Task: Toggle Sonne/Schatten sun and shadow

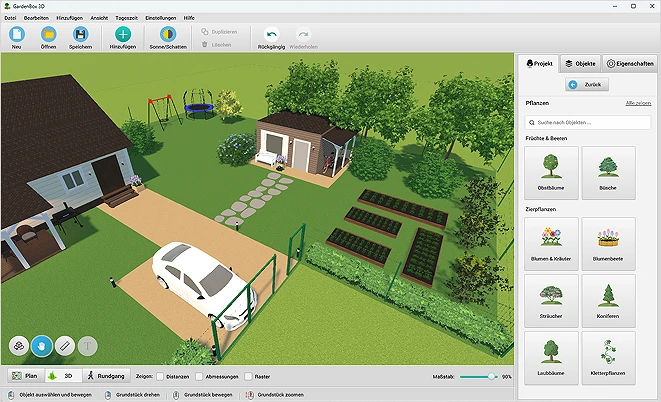Action: (168, 38)
